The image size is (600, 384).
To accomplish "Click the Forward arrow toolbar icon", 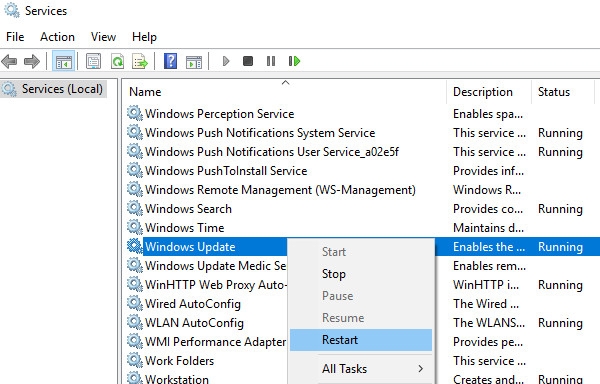I will click(32, 61).
